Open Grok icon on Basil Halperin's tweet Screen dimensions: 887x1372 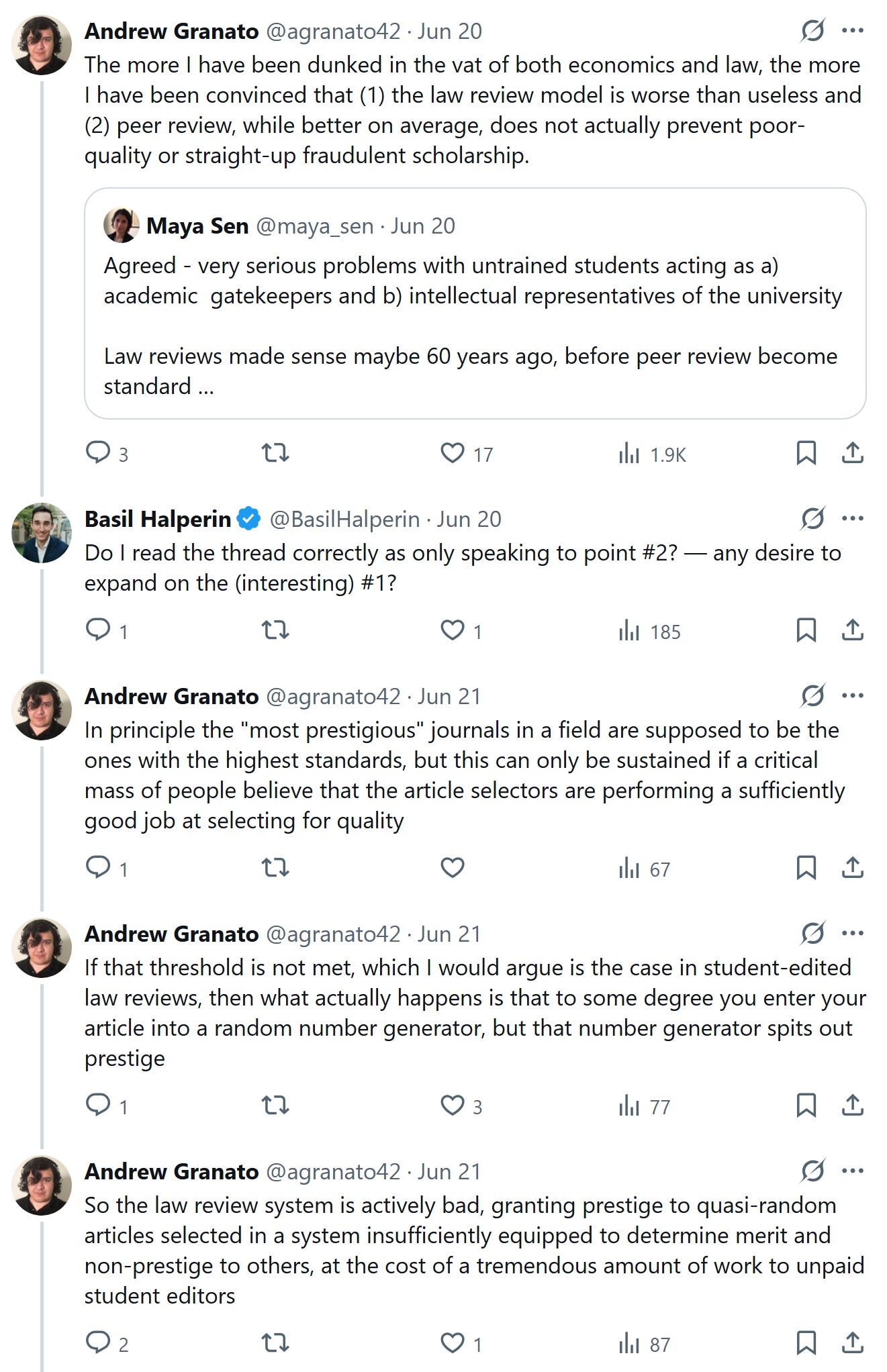click(x=812, y=518)
